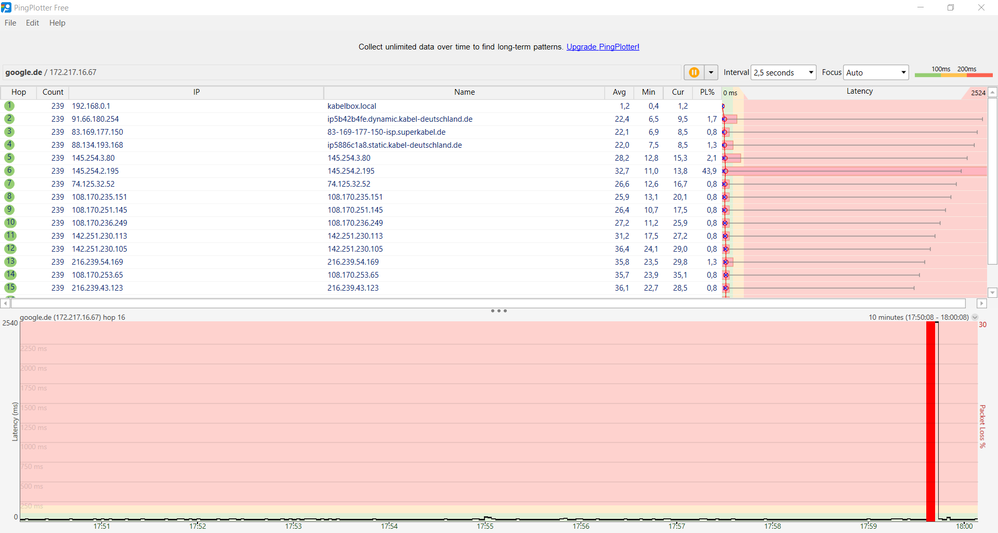Viewport: 998px width, 533px height.
Task: Click IP address 88.134.193.168
Action: pyautogui.click(x=97, y=145)
